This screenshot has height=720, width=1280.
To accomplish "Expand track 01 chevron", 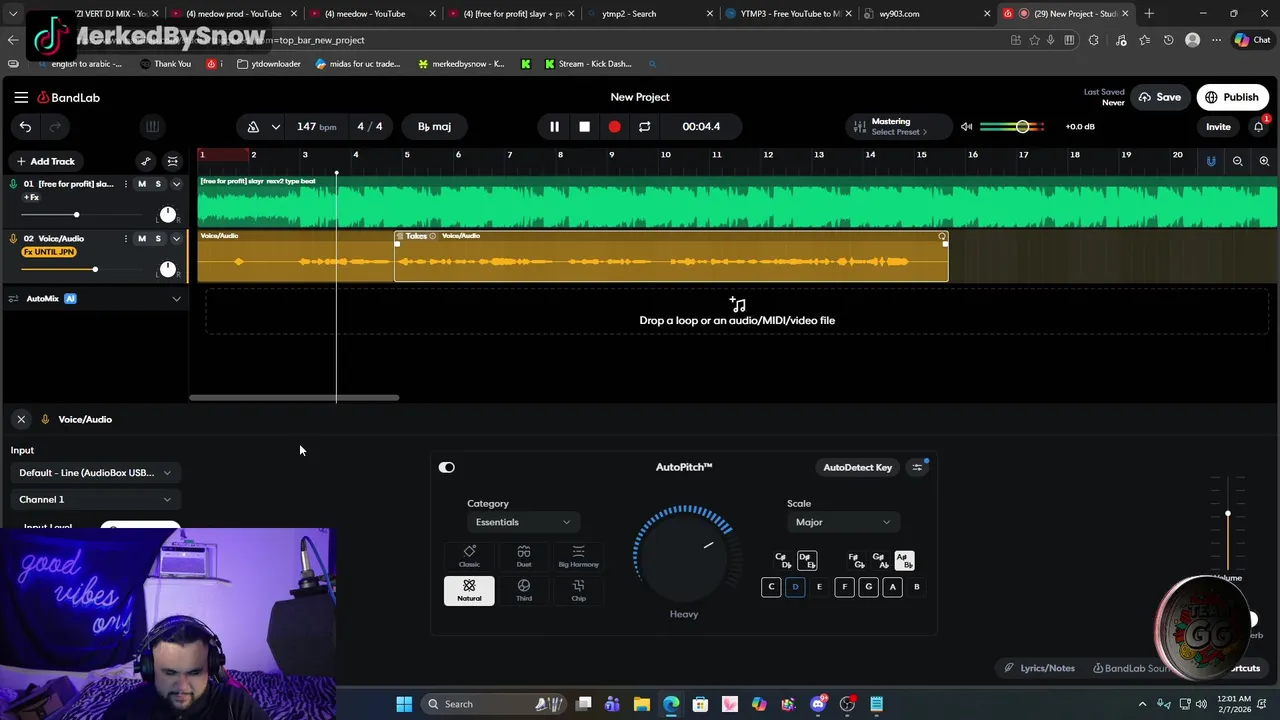I will 176,184.
